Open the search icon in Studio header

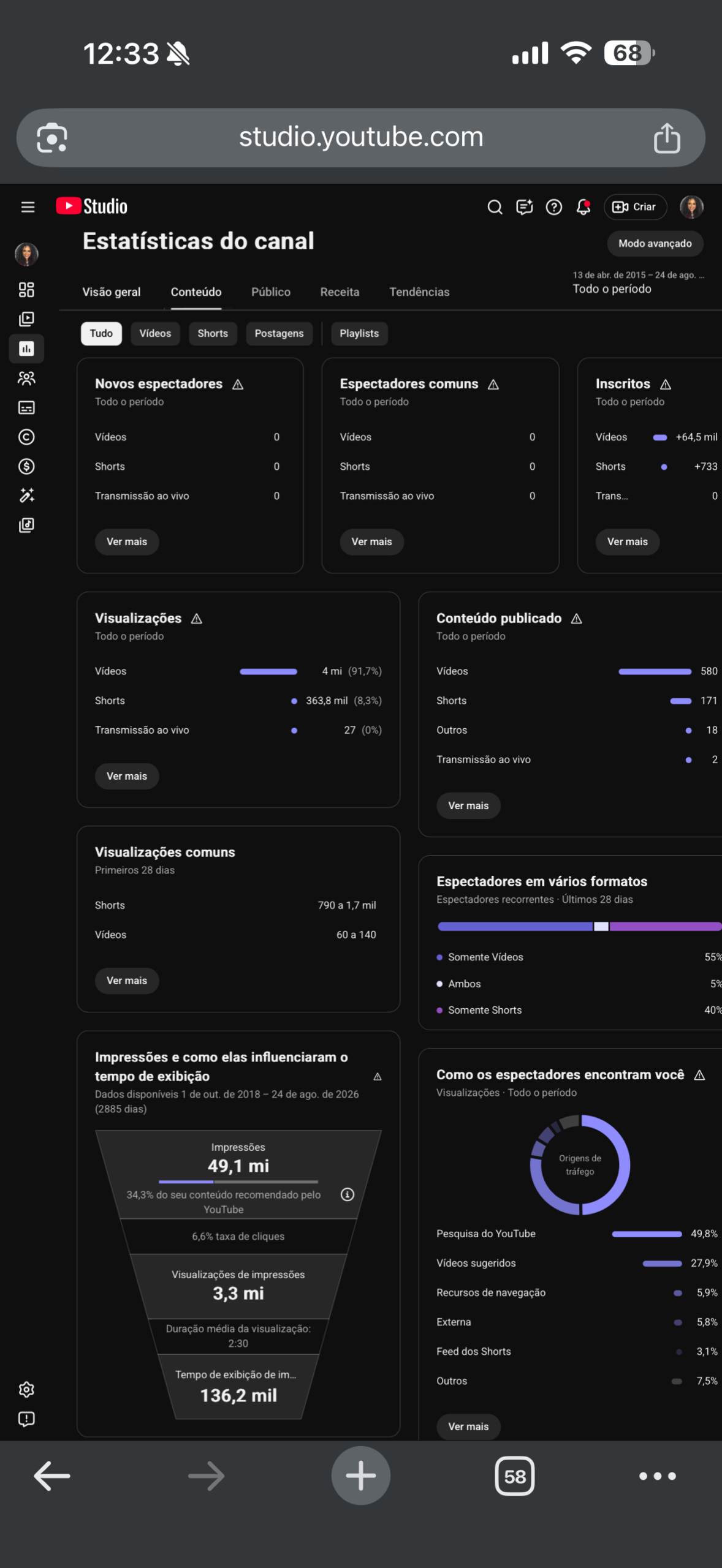[x=495, y=207]
